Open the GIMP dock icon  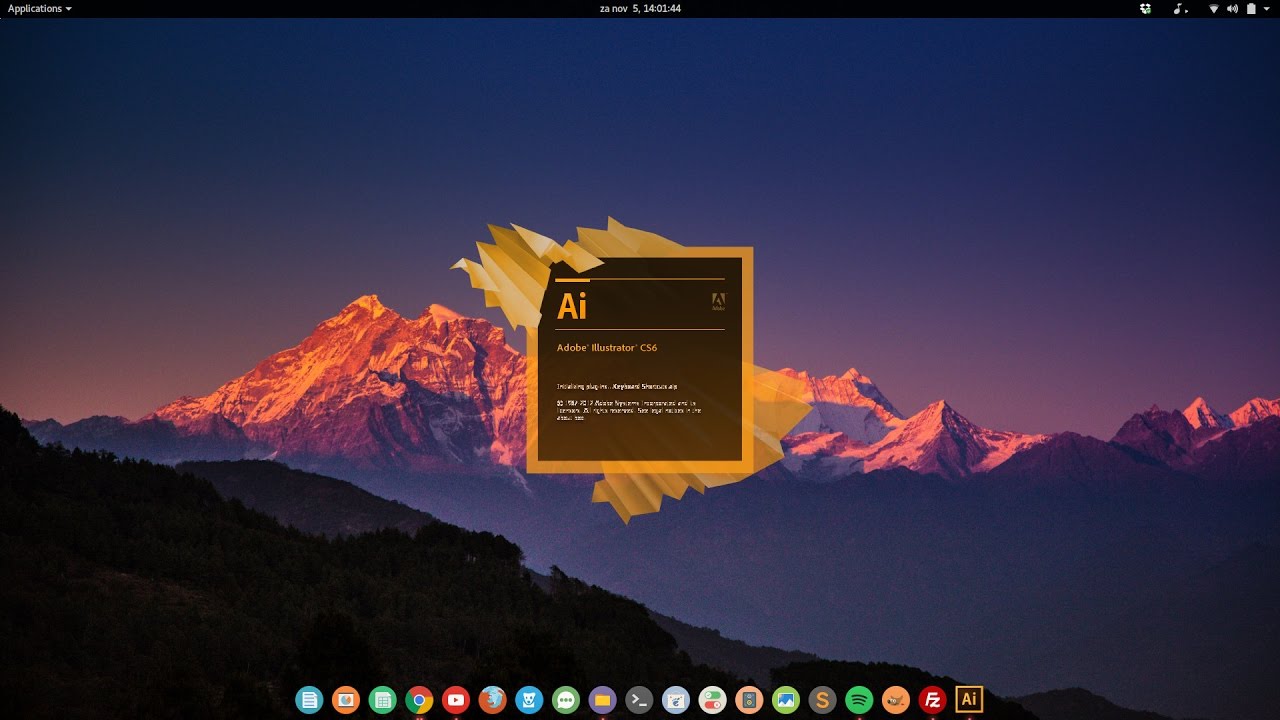coord(895,700)
